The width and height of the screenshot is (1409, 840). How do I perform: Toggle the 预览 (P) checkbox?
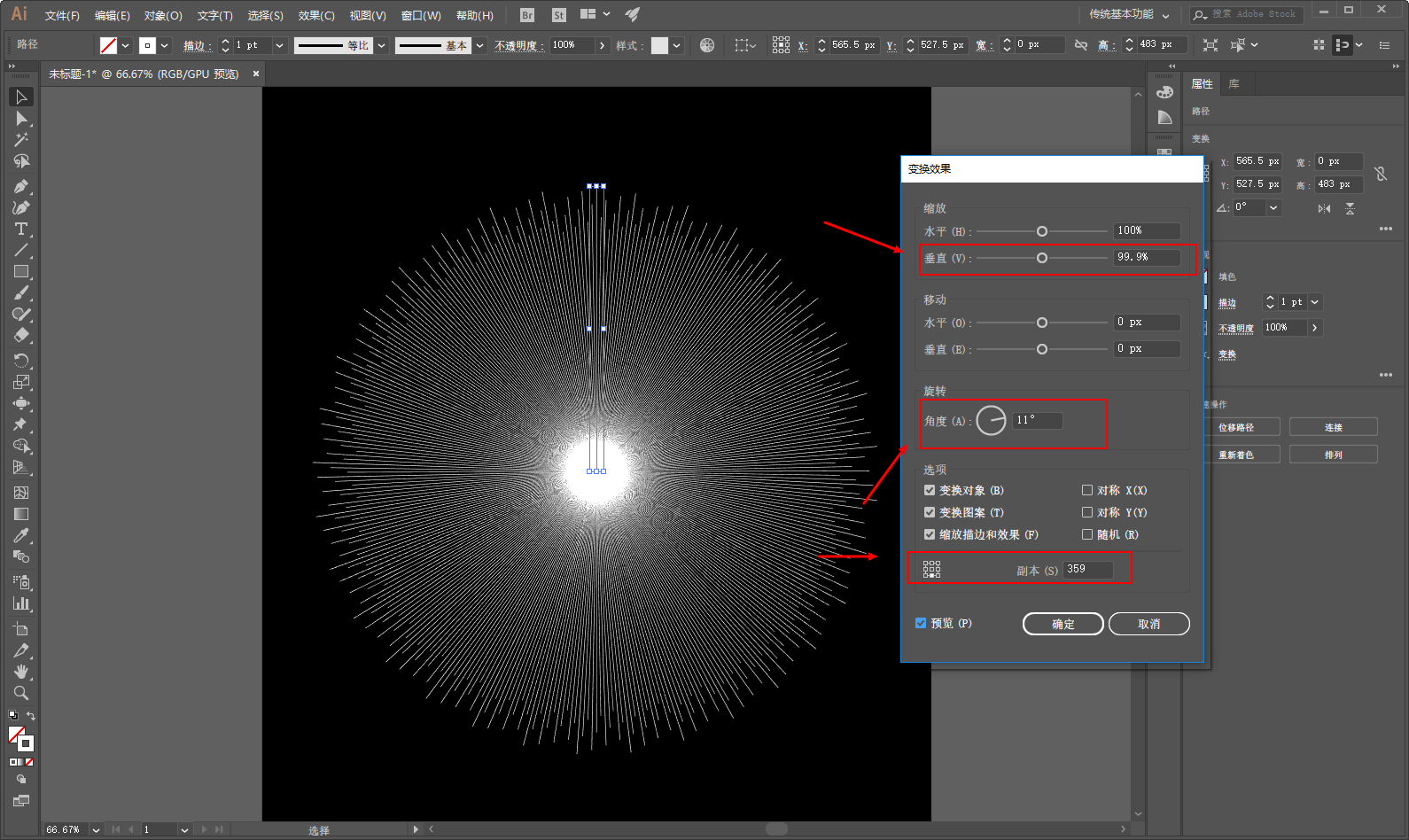coord(921,623)
